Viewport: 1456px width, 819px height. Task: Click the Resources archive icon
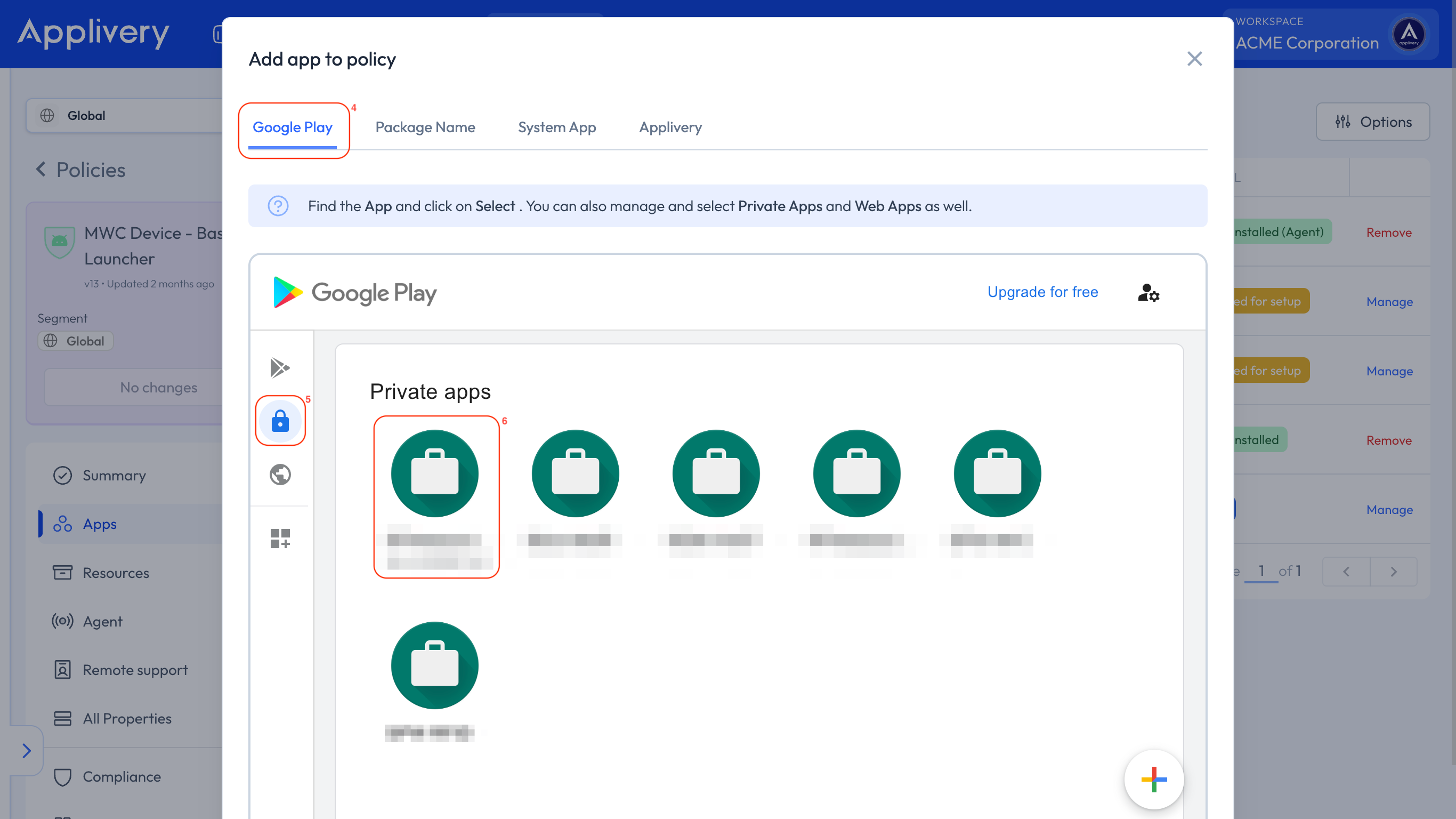[x=62, y=573]
